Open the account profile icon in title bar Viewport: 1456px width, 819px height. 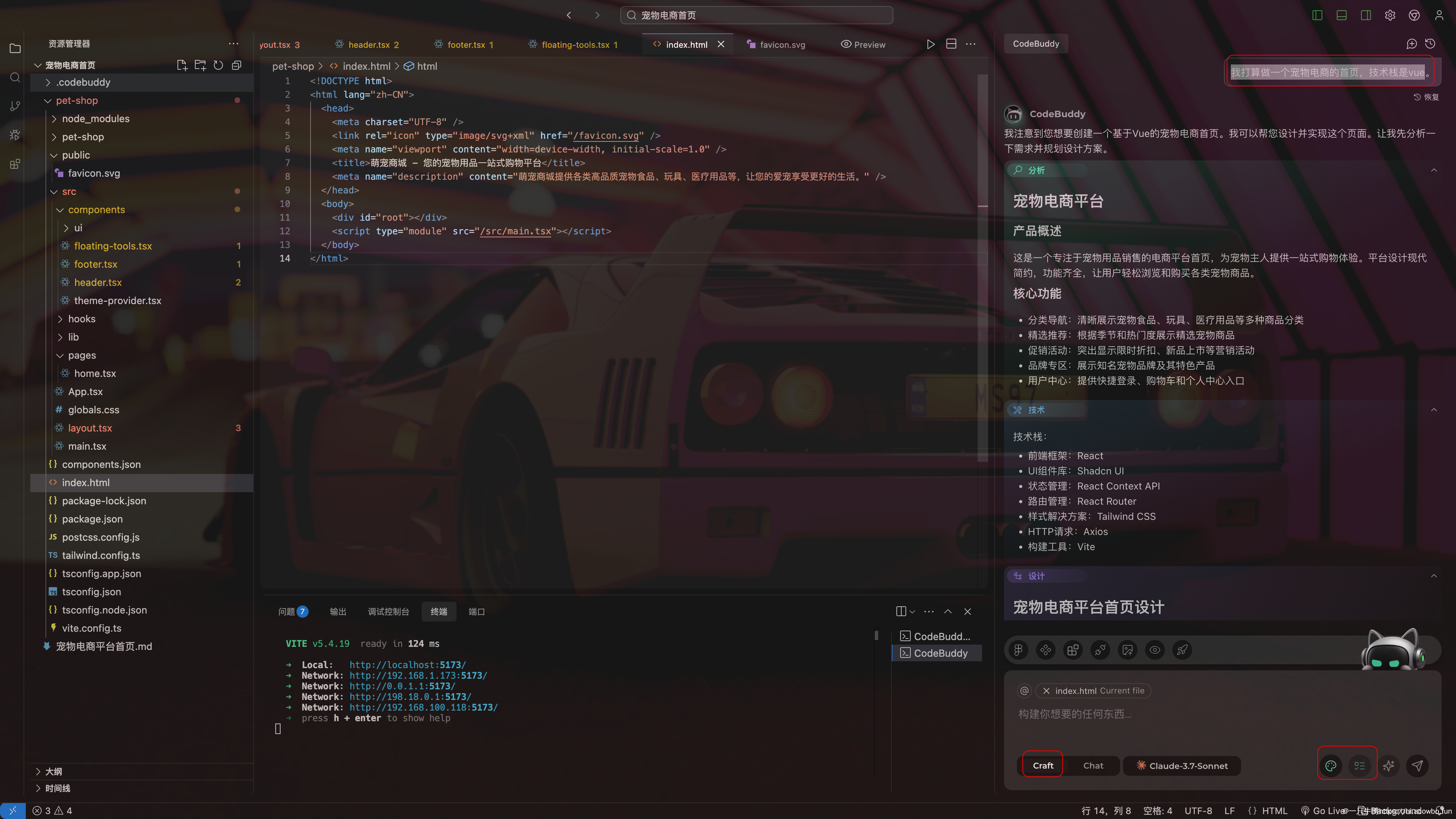coord(1439,15)
